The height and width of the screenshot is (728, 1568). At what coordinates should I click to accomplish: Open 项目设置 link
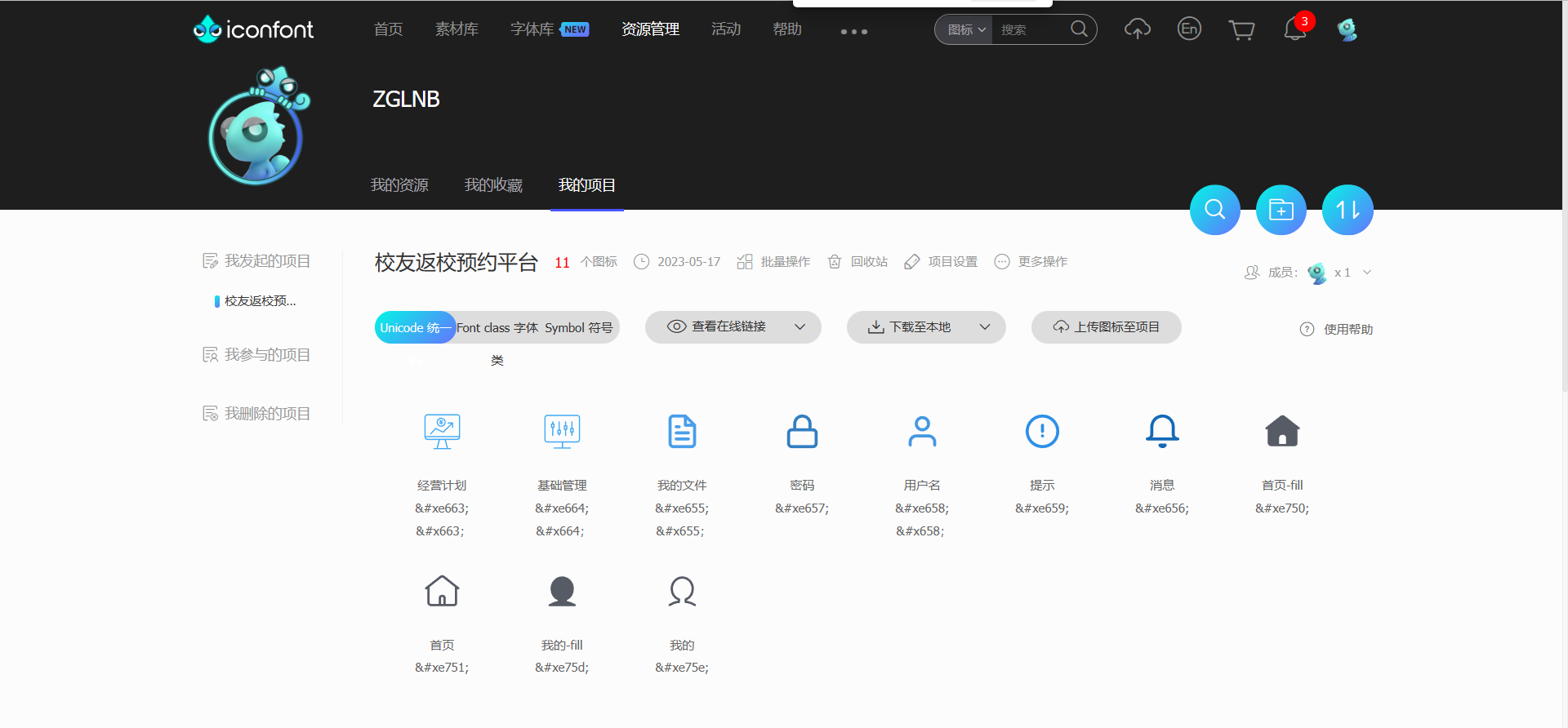[942, 262]
